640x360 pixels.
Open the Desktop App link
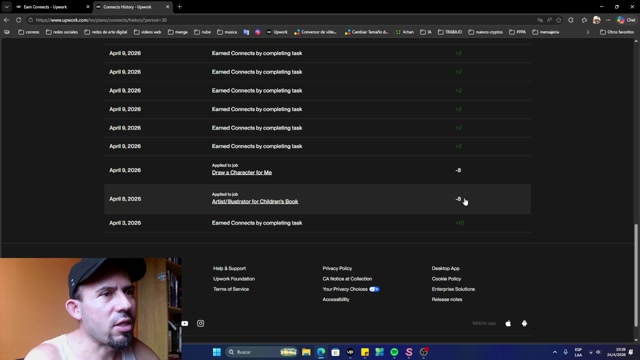coord(446,268)
